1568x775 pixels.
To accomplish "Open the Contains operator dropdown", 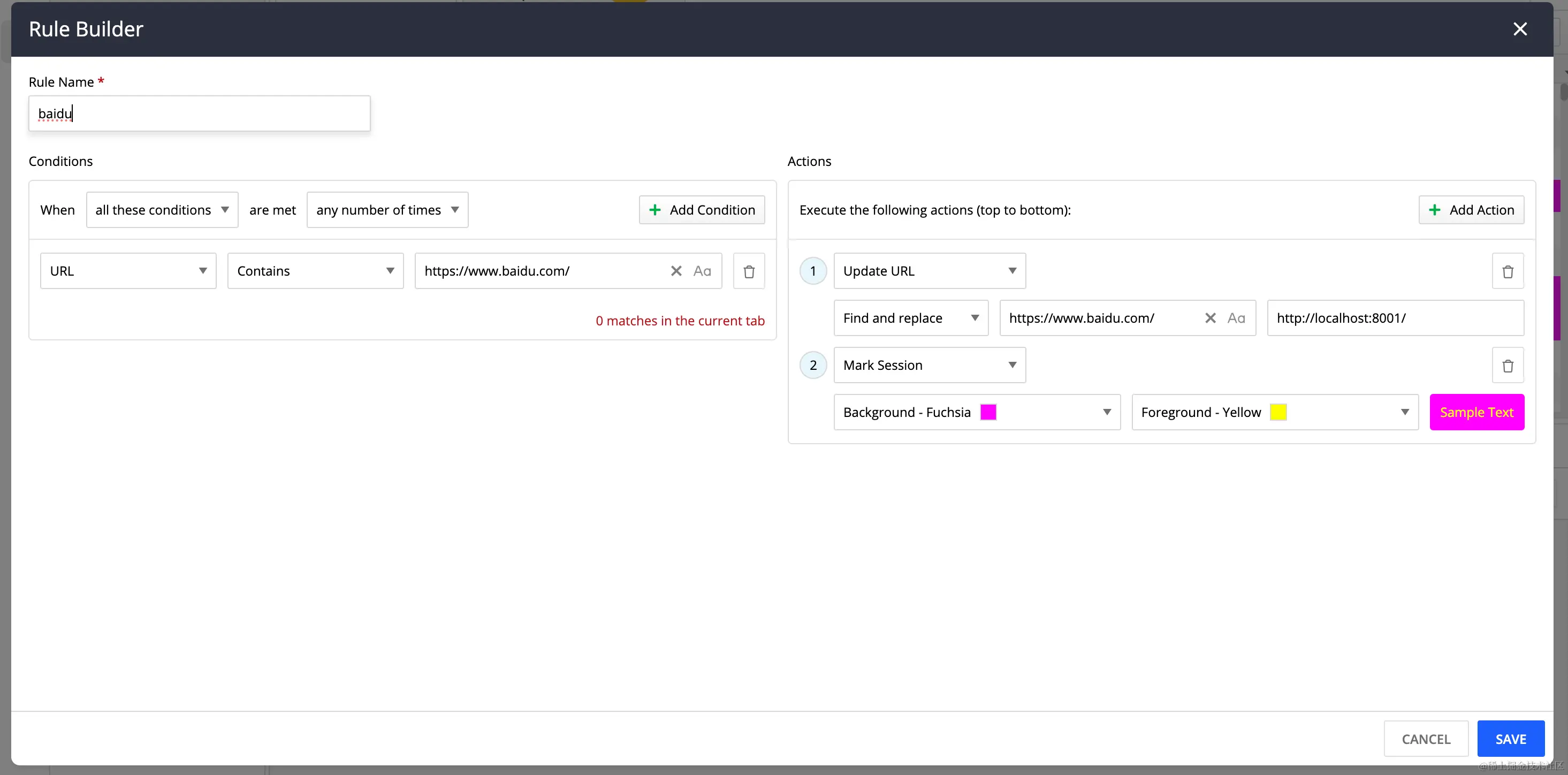I will point(315,271).
